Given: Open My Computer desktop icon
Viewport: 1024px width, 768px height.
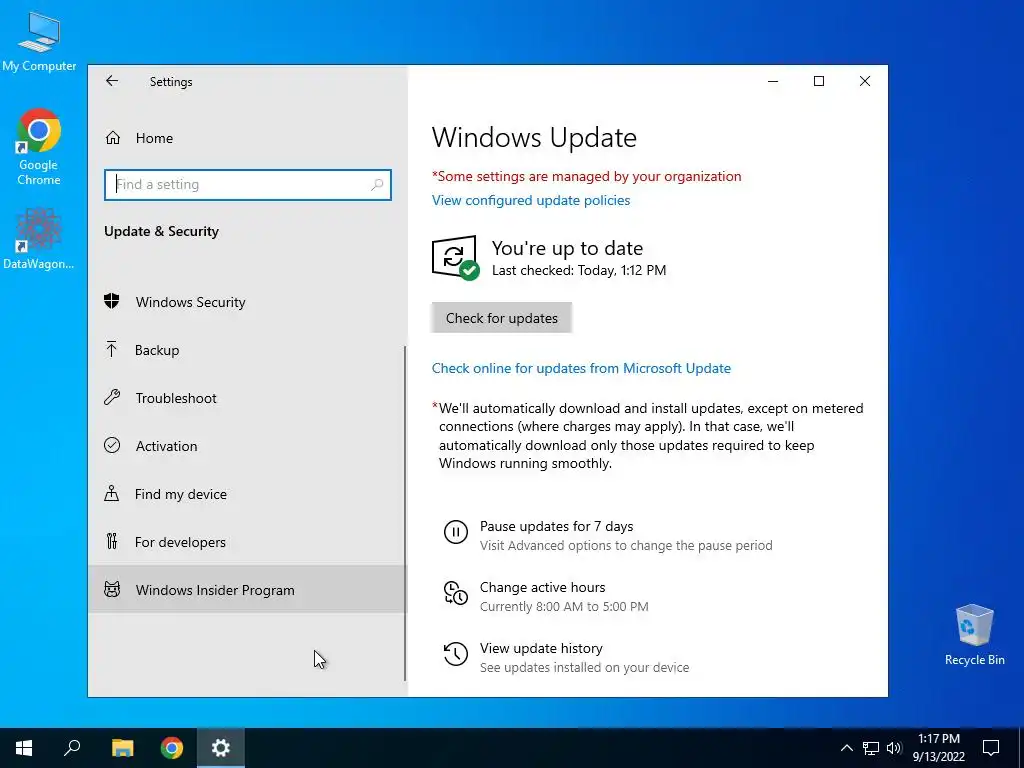Looking at the screenshot, I should tap(39, 40).
